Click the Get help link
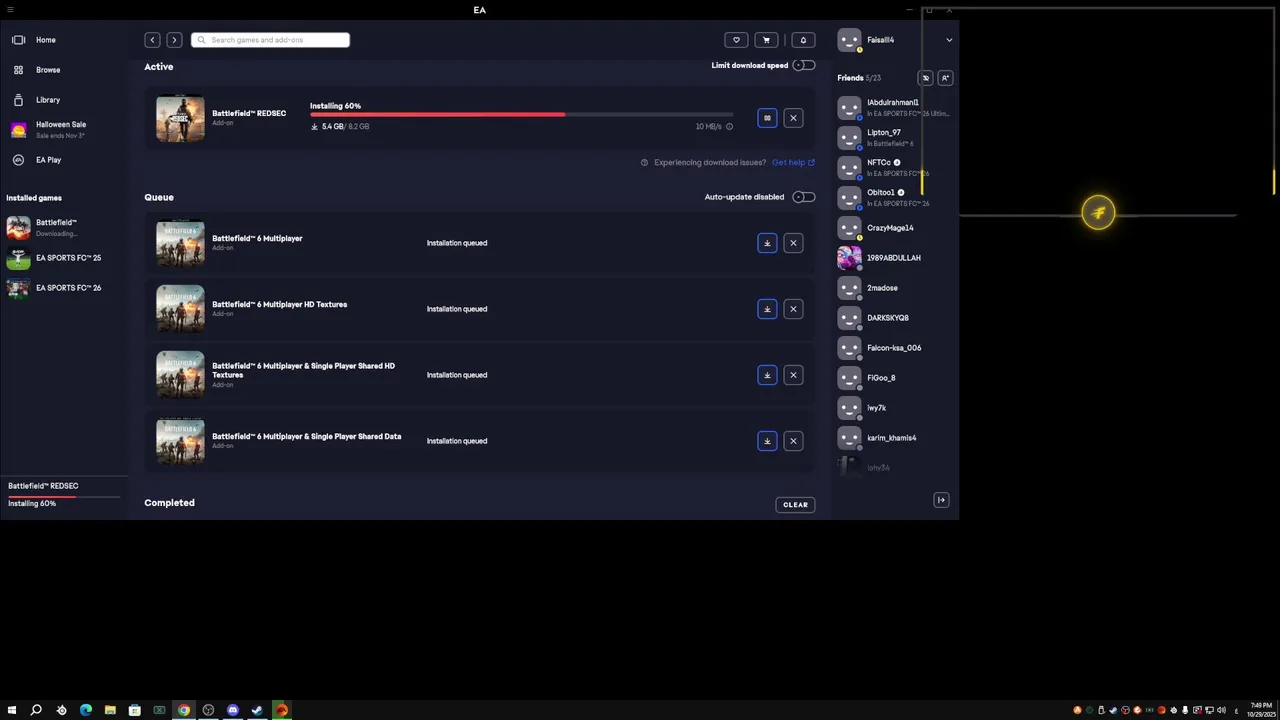1280x720 pixels. tap(793, 162)
